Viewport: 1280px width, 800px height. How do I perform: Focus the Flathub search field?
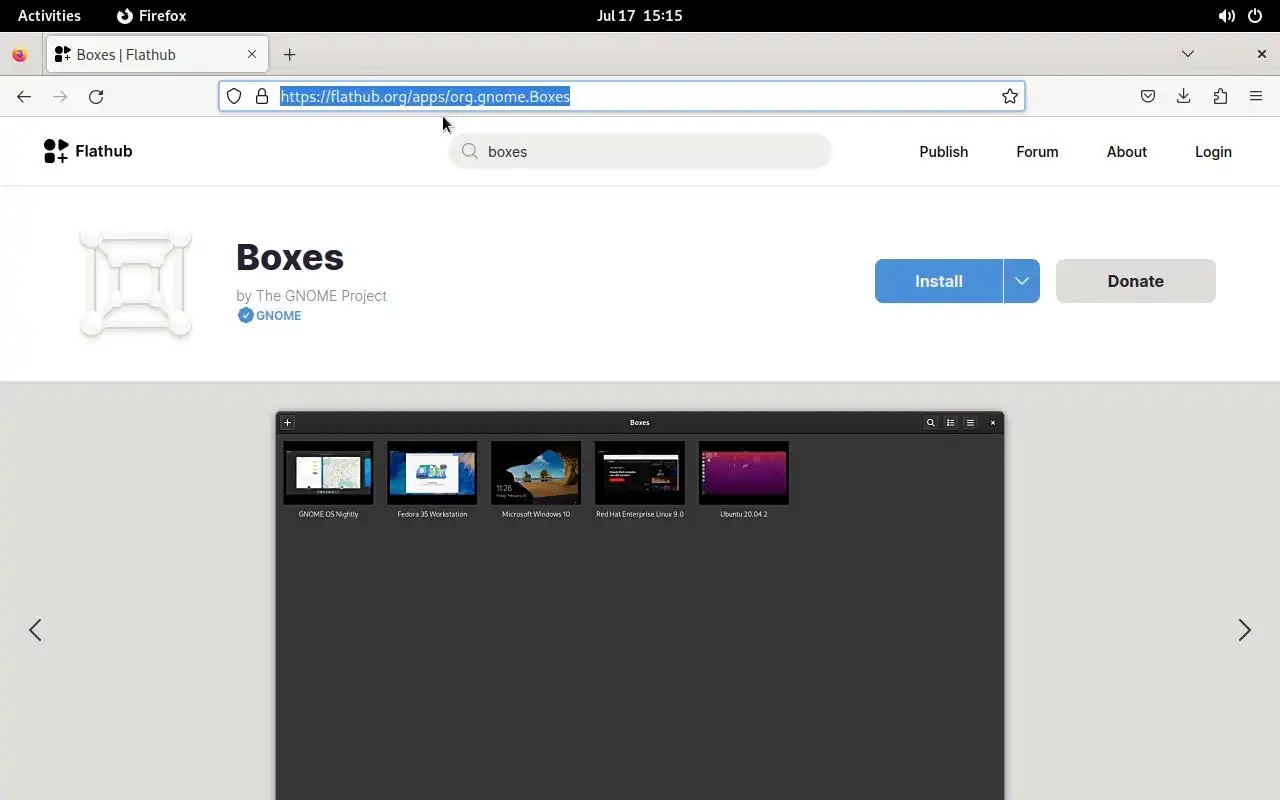click(640, 151)
